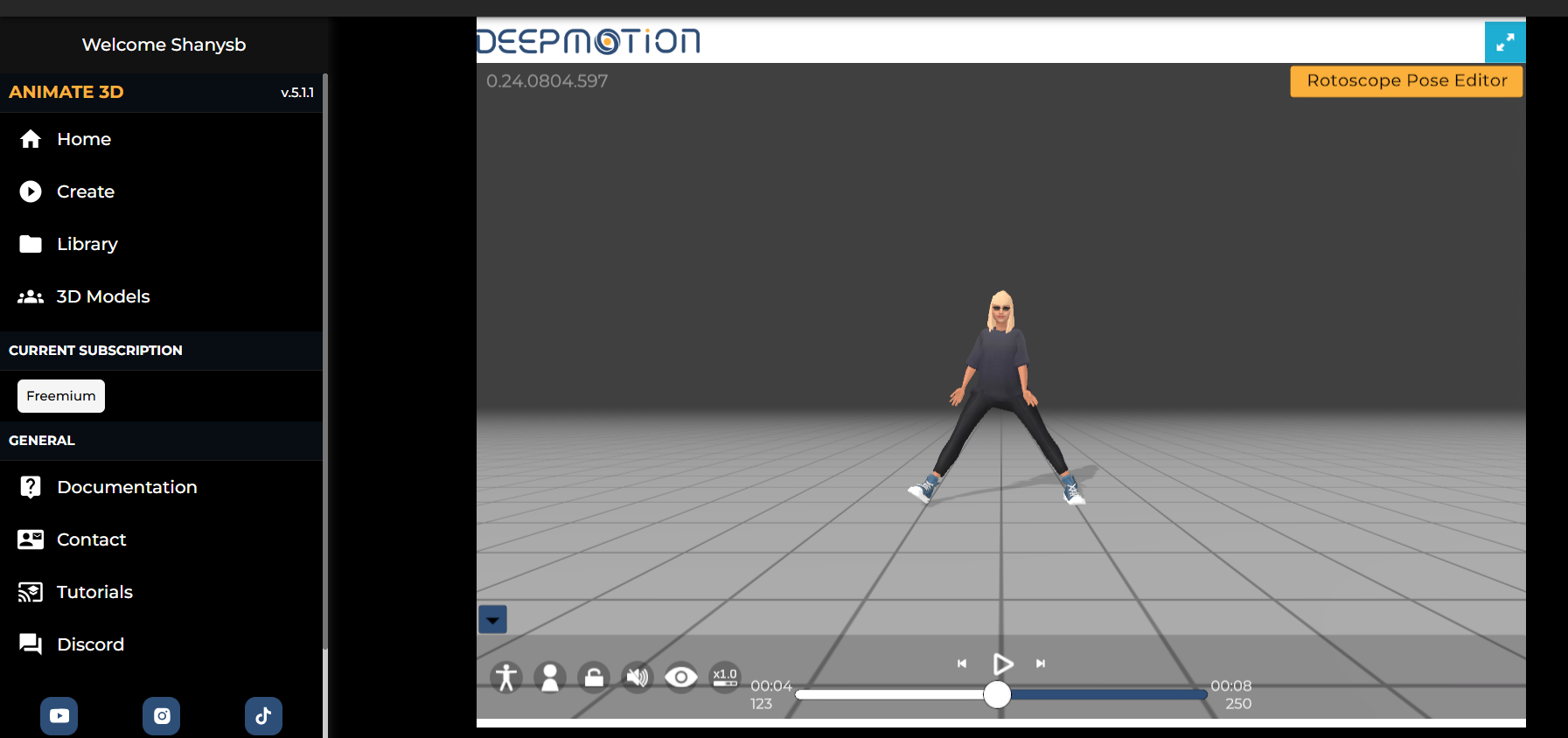This screenshot has height=738, width=1568.
Task: Click the Library folder icon
Action: point(31,244)
